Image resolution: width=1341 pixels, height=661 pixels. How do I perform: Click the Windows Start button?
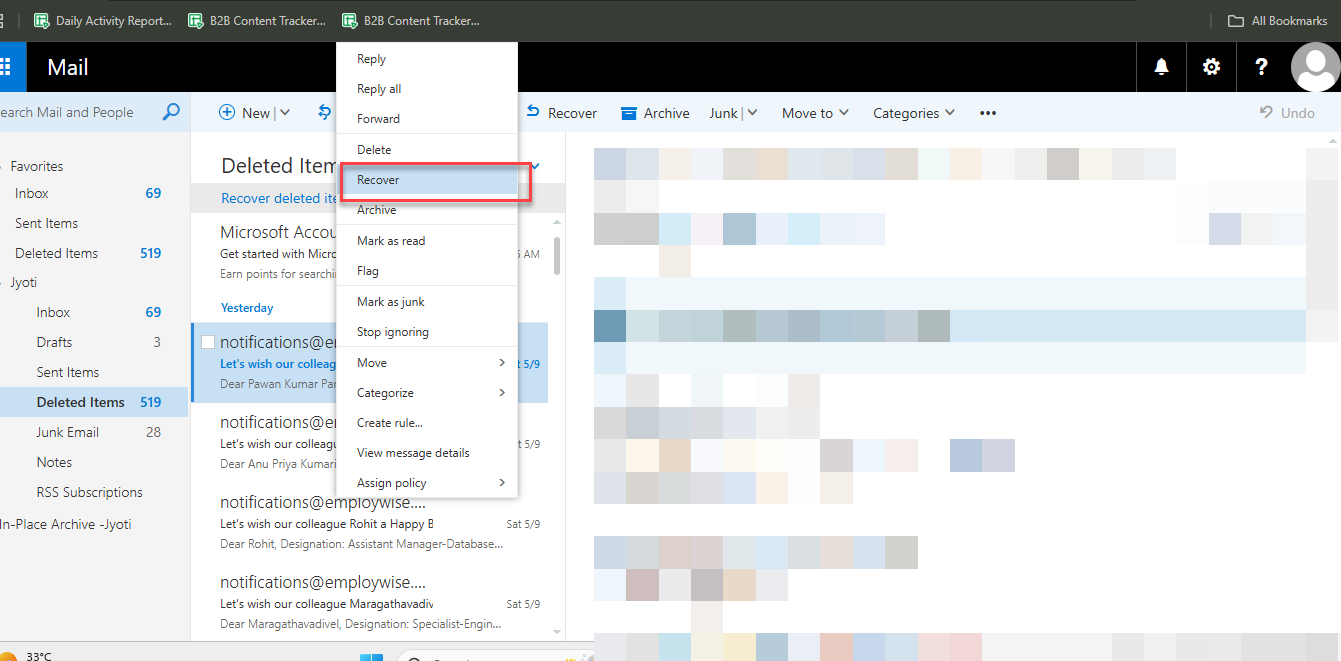[371, 656]
